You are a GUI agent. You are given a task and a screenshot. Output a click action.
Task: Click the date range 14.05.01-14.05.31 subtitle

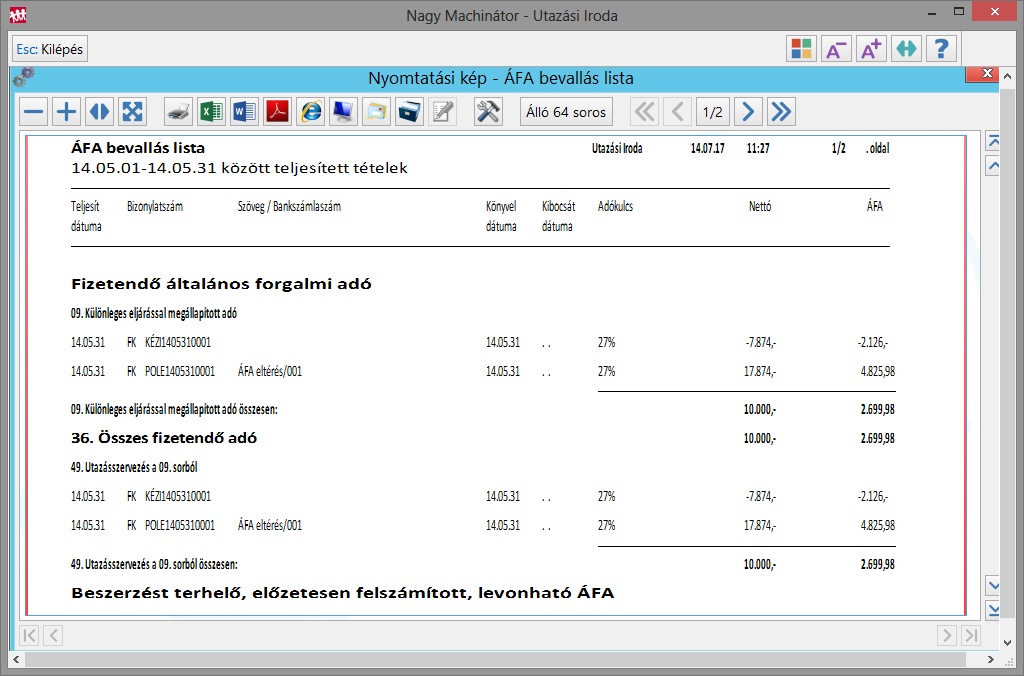point(239,168)
